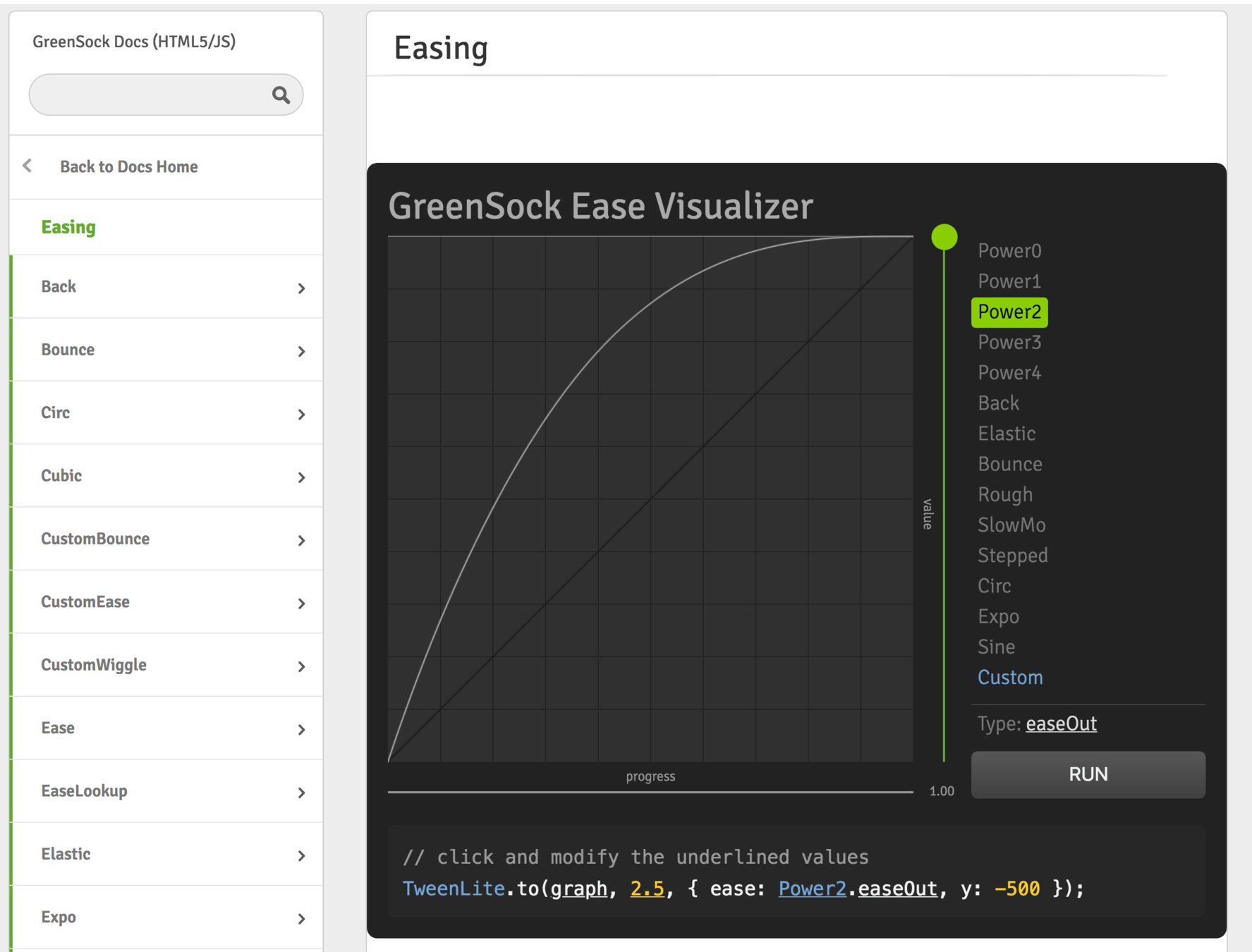The width and height of the screenshot is (1252, 952).
Task: Click the Power2 link in code
Action: pyautogui.click(x=812, y=889)
